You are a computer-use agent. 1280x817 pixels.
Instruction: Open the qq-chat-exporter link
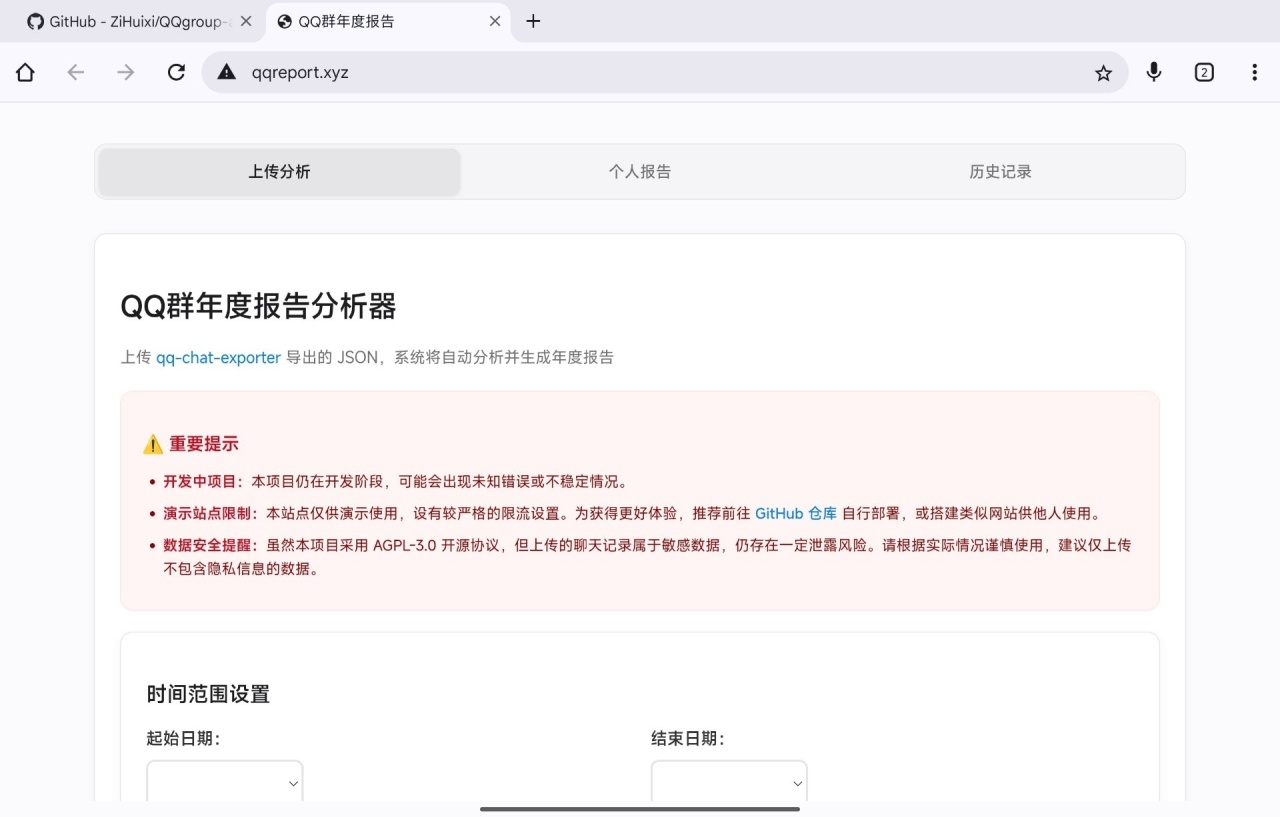(x=218, y=357)
